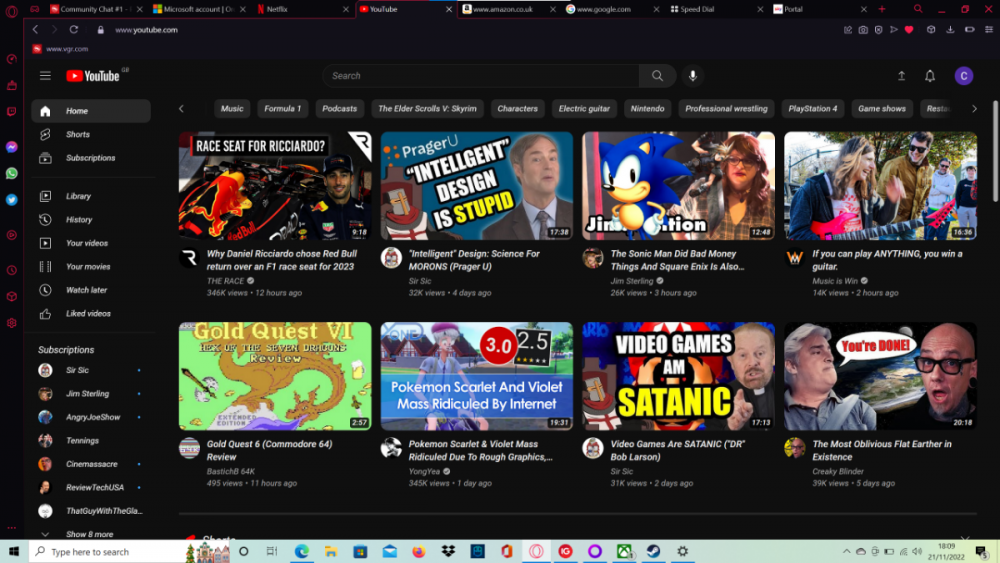Click the page vertical scrollbar

(995, 152)
